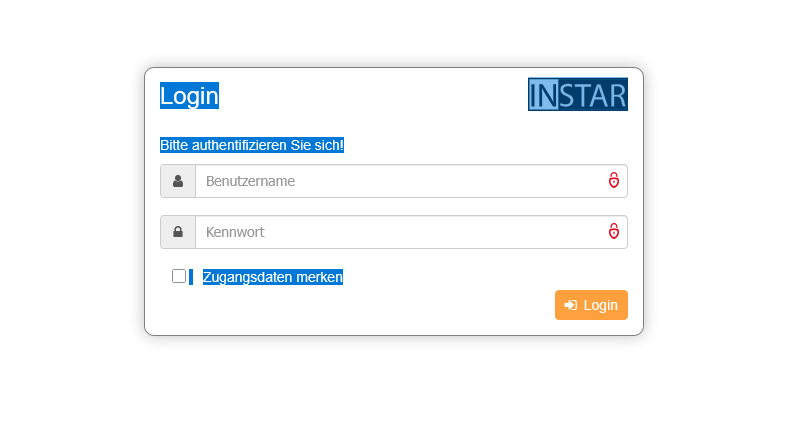Enable the Zugangsdaten merken checkbox
The image size is (798, 424).
[179, 276]
